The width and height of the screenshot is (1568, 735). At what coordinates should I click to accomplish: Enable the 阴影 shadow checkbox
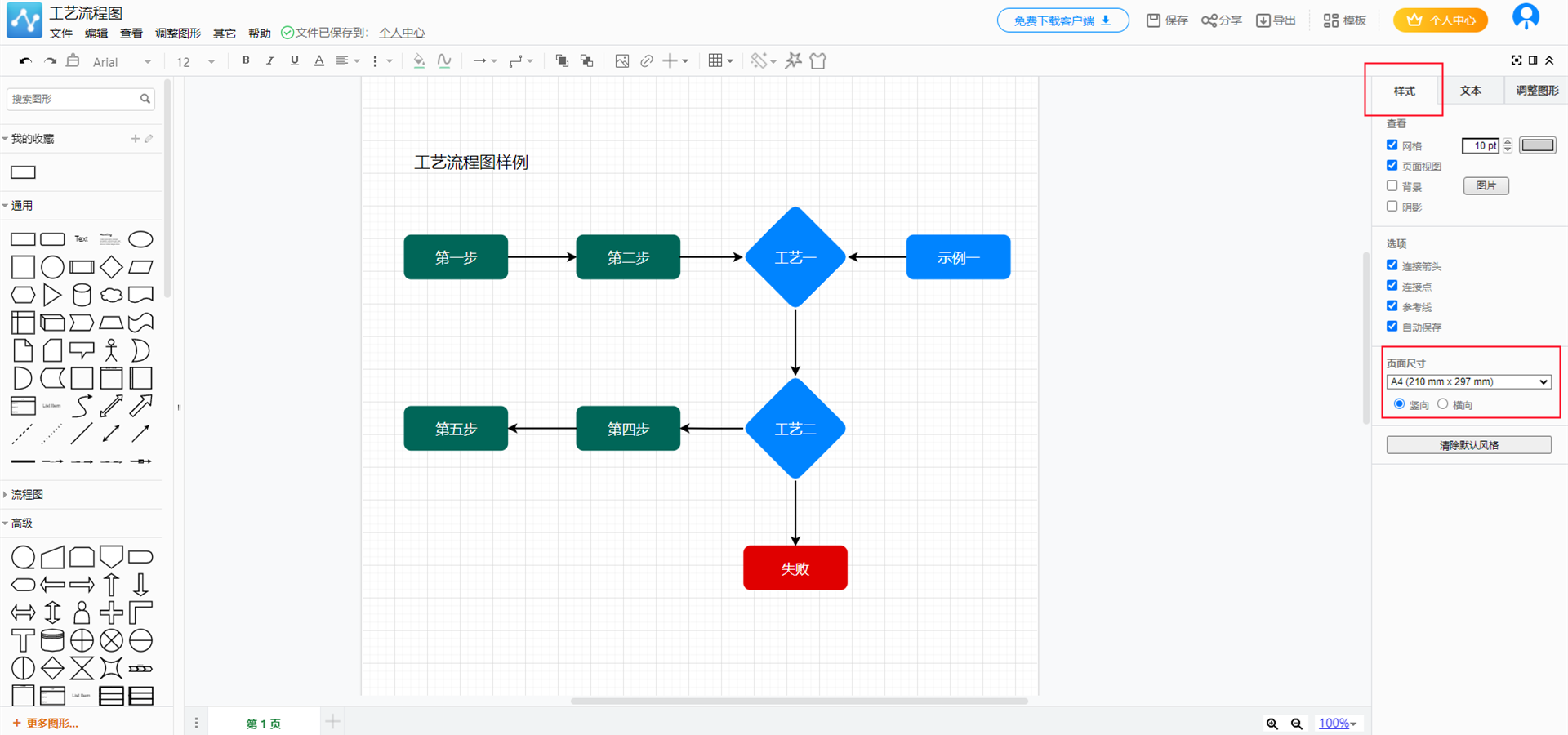click(1392, 207)
